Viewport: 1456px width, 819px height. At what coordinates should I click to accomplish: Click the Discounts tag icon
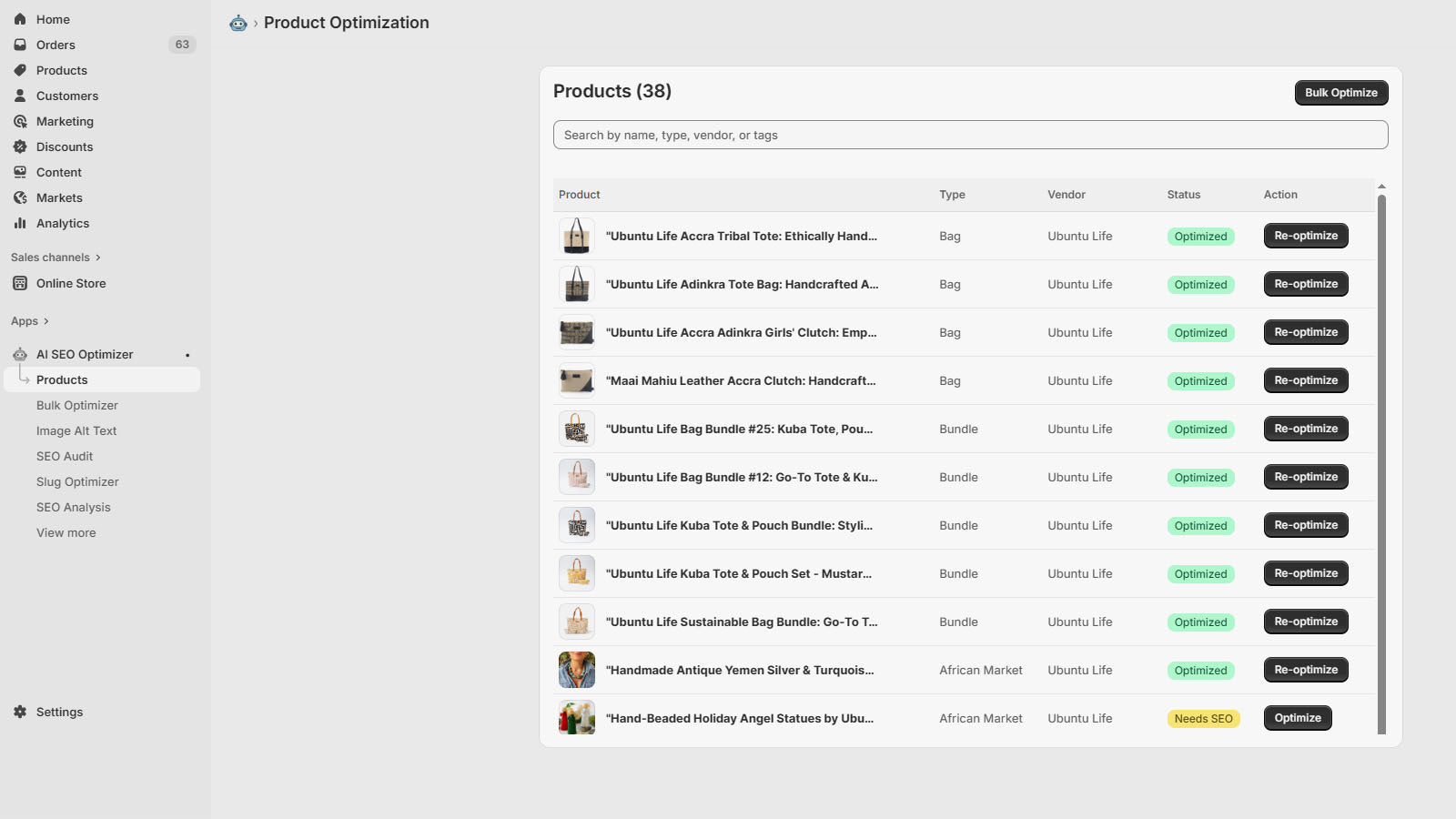pyautogui.click(x=19, y=146)
